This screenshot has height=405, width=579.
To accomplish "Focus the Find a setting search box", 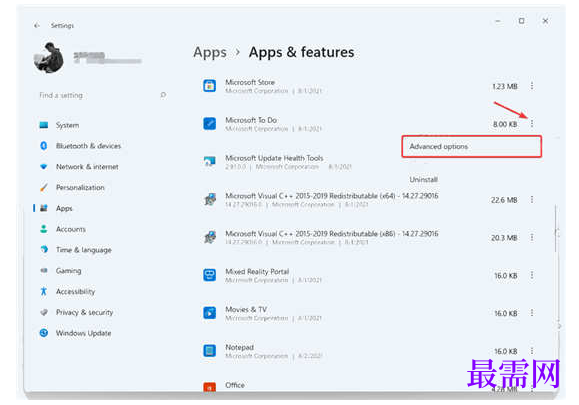I will pyautogui.click(x=102, y=95).
